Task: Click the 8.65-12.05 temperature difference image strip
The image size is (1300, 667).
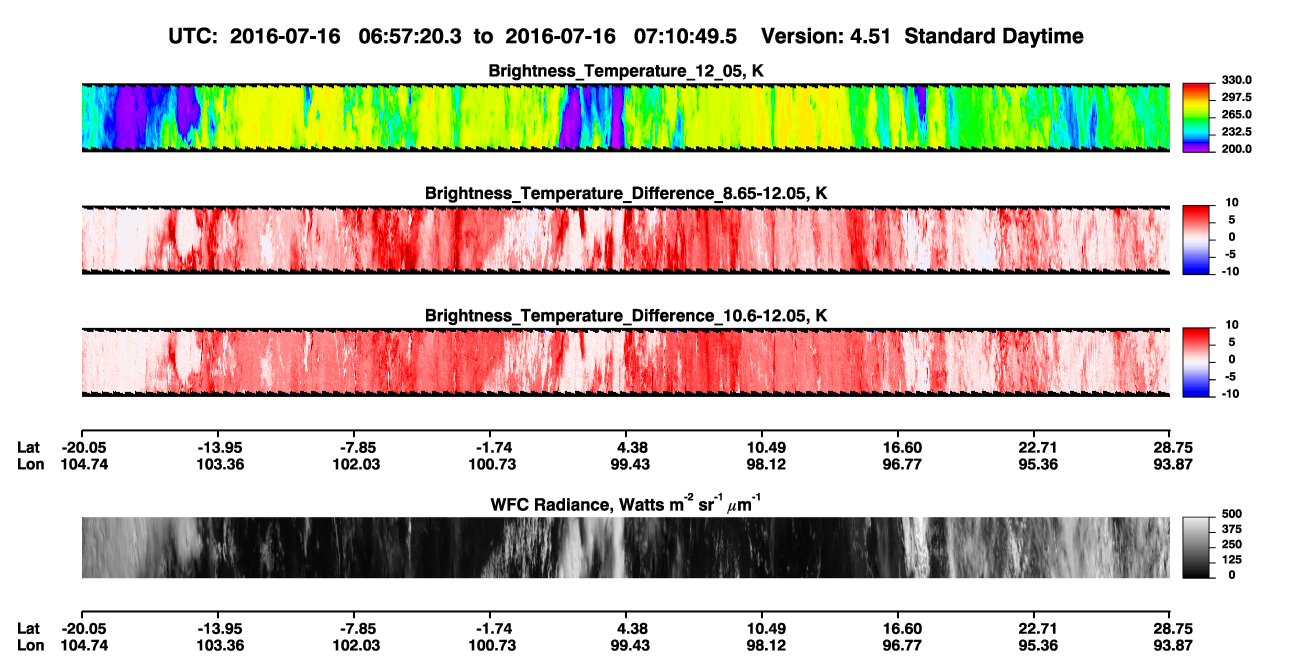Action: click(x=626, y=240)
